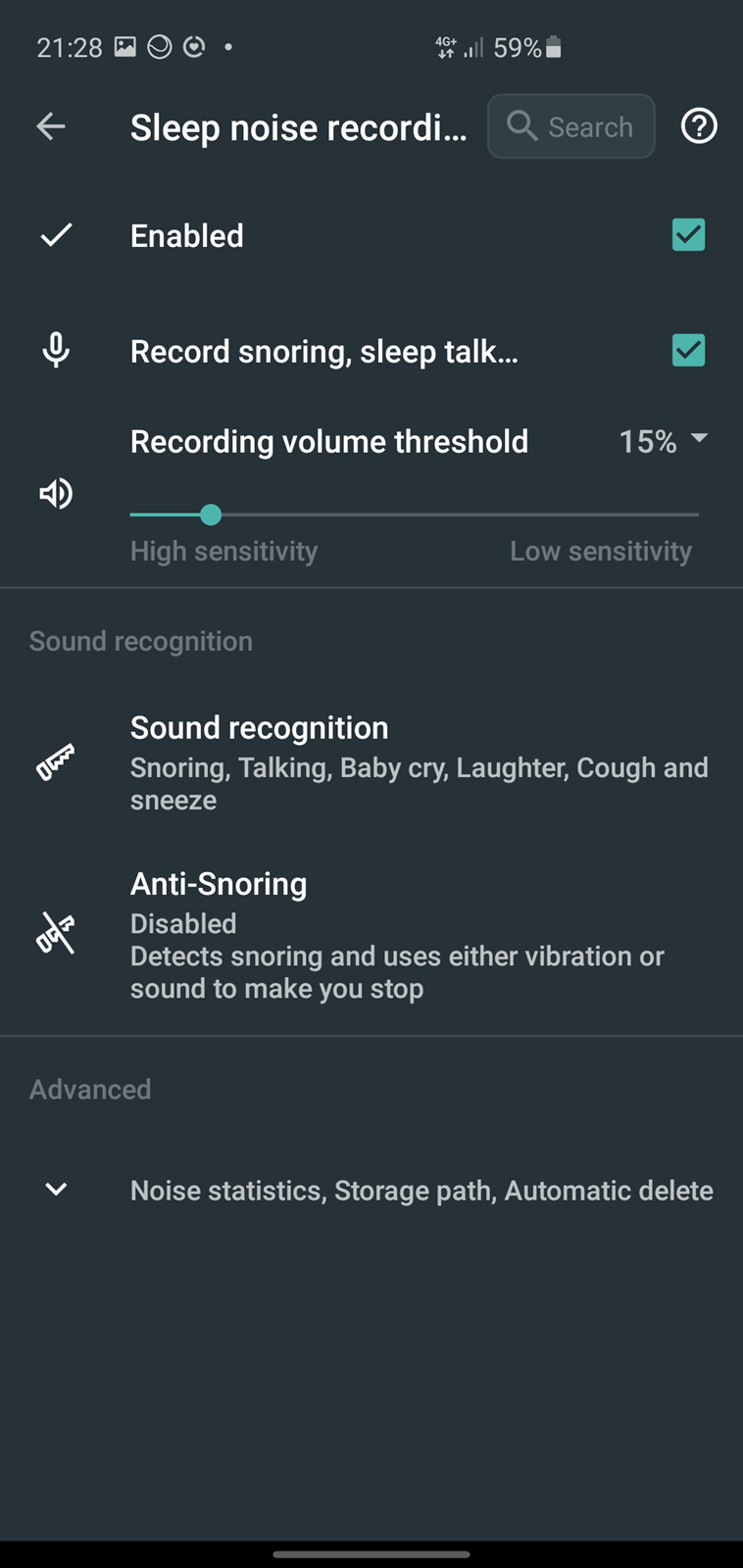This screenshot has width=743, height=1568.
Task: Open Sound recognition settings
Action: pyautogui.click(x=419, y=762)
